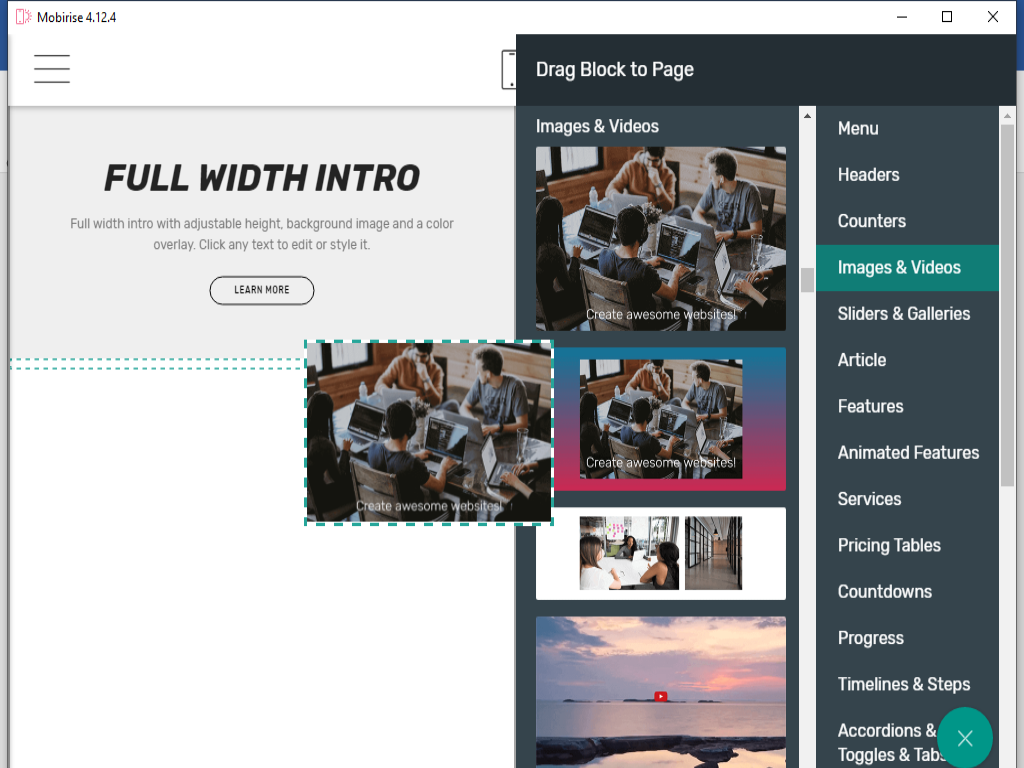Click the FULL WIDTH INTRO heading text

pyautogui.click(x=262, y=179)
